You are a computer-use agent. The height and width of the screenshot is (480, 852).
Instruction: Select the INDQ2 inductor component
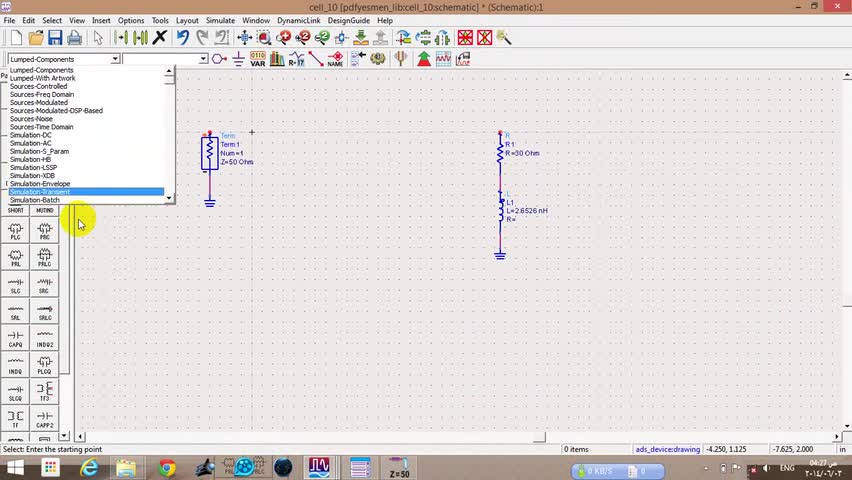45,338
